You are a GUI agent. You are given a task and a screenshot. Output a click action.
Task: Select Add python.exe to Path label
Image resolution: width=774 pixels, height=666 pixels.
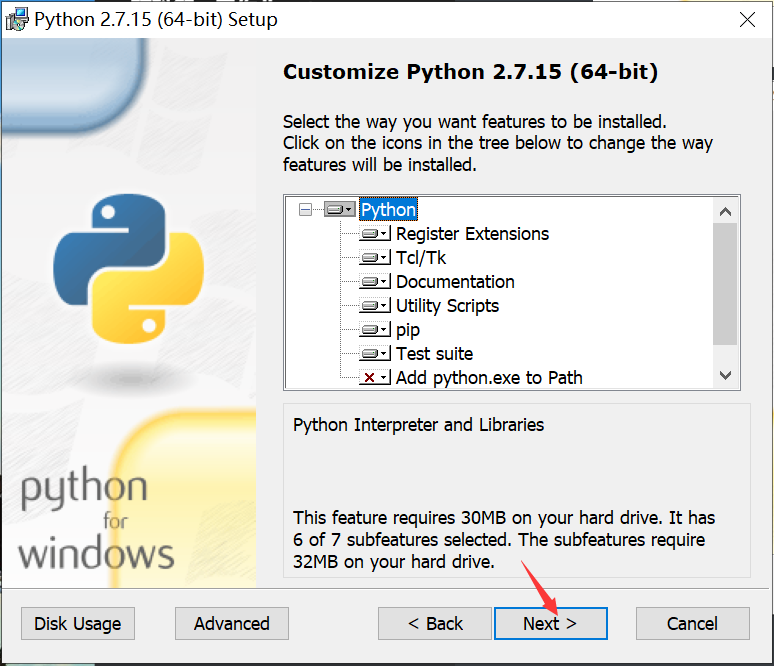click(x=489, y=378)
